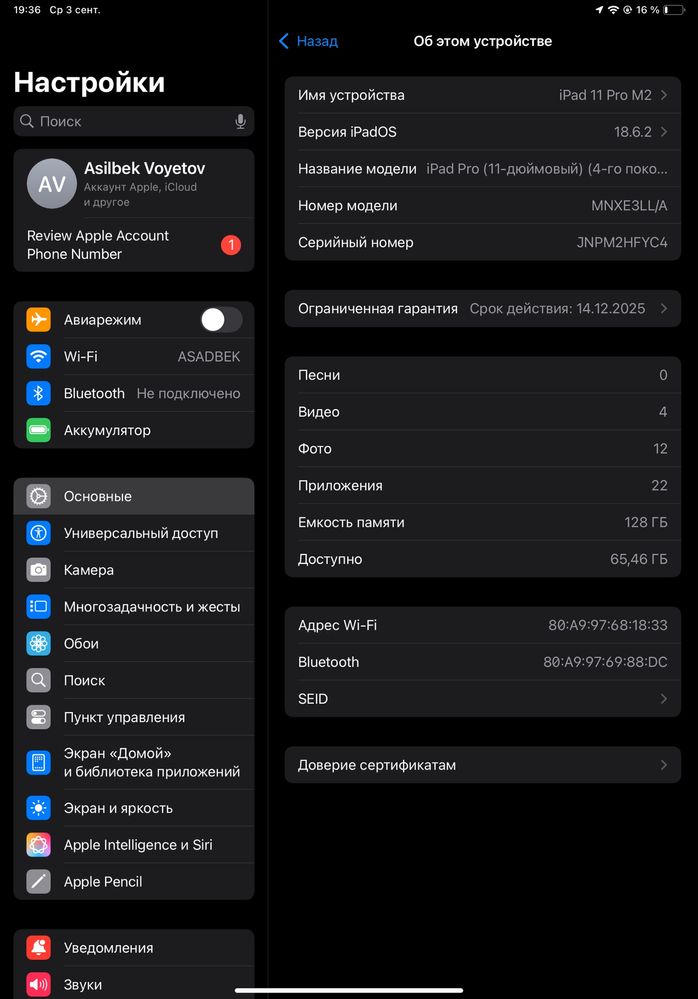This screenshot has width=698, height=999.
Task: Tap the red notification badge
Action: click(231, 245)
